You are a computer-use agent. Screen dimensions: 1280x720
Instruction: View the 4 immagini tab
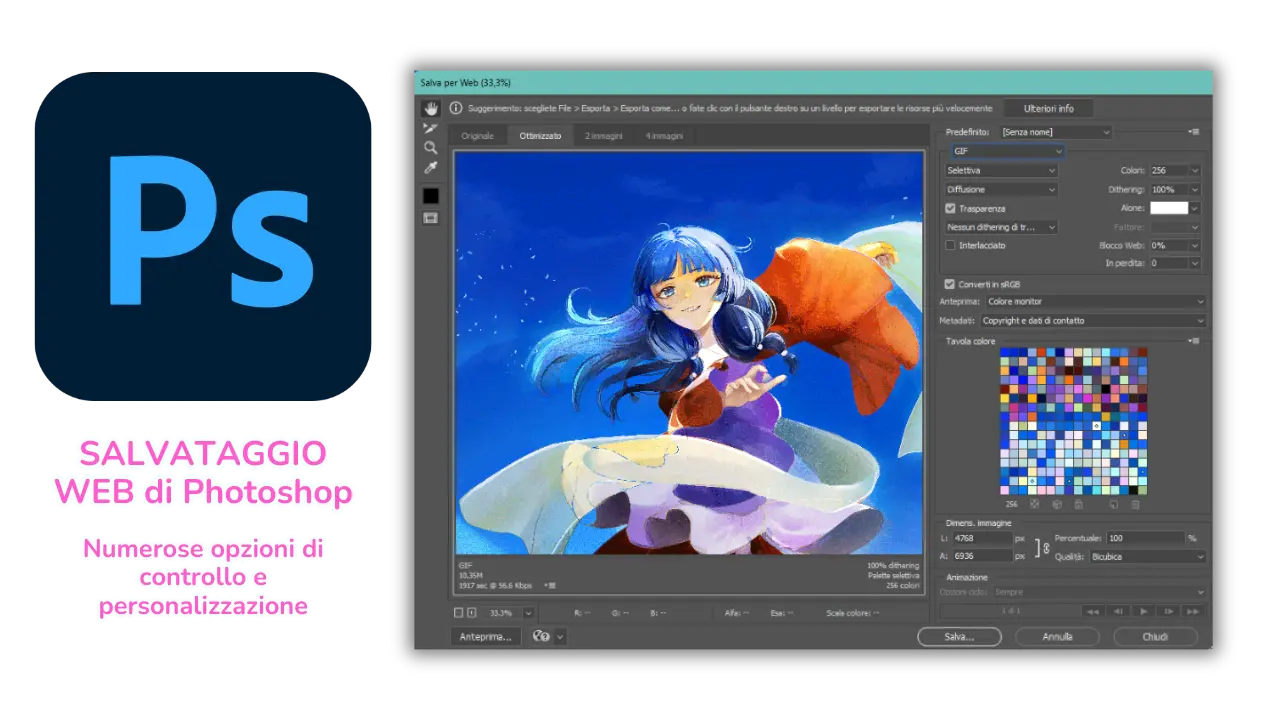tap(663, 135)
